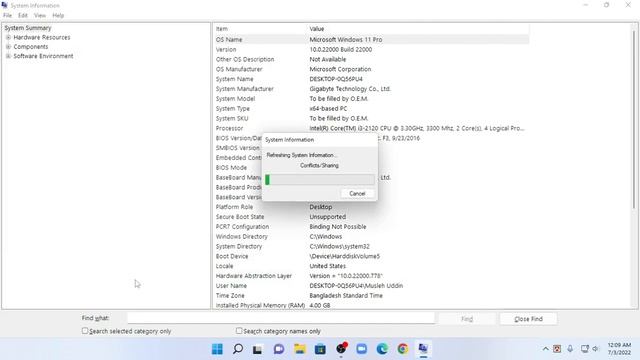The width and height of the screenshot is (640, 360).
Task: Click the red tray icon beside the chevron
Action: pyautogui.click(x=557, y=349)
